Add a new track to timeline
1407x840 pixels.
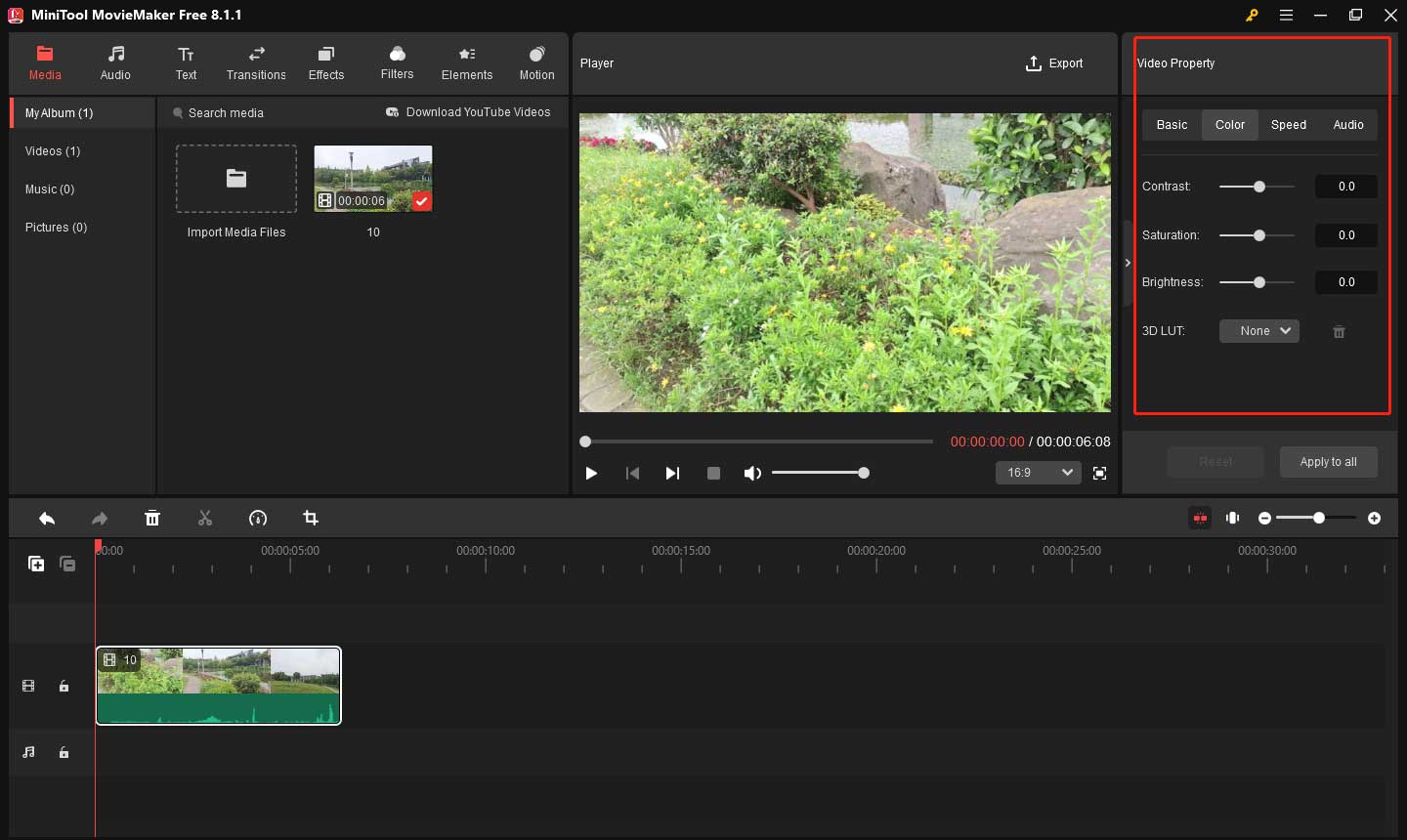(x=36, y=564)
